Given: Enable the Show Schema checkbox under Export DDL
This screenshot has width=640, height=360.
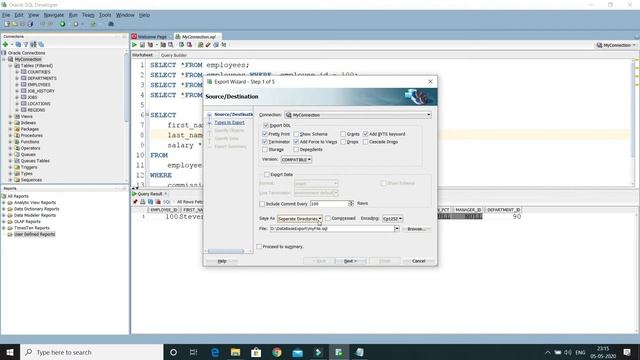Looking at the screenshot, I should pos(296,134).
